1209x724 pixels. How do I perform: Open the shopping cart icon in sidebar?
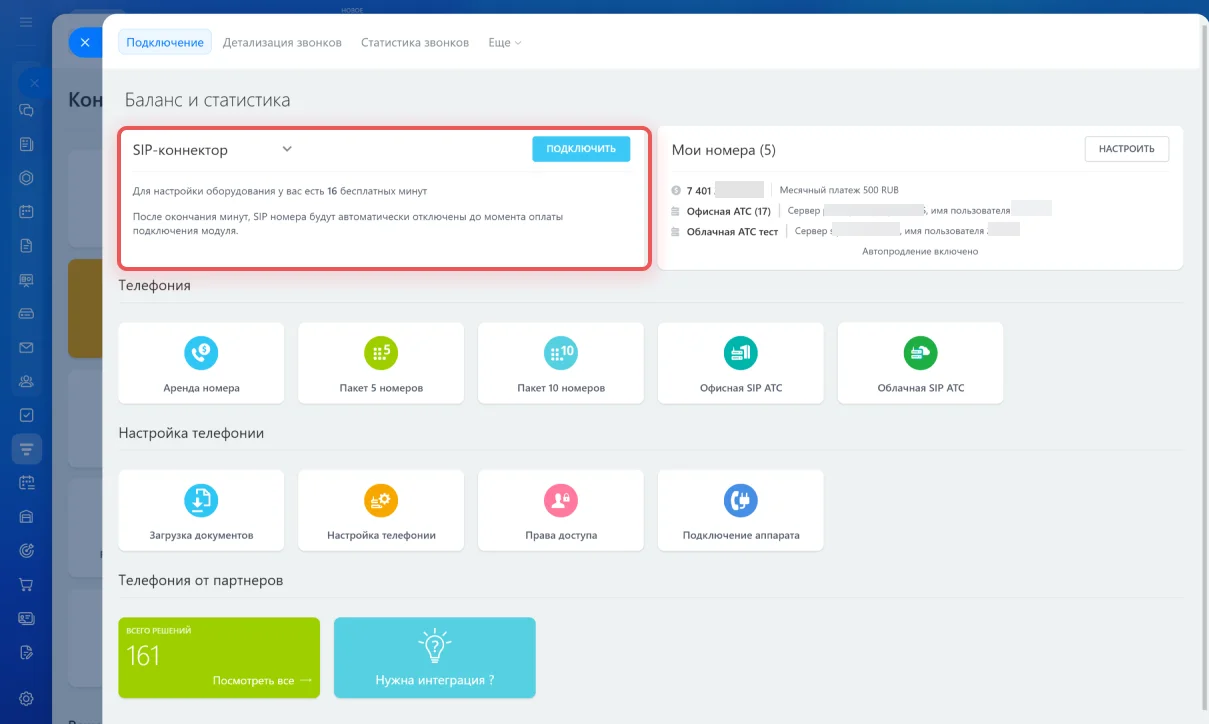coord(27,584)
